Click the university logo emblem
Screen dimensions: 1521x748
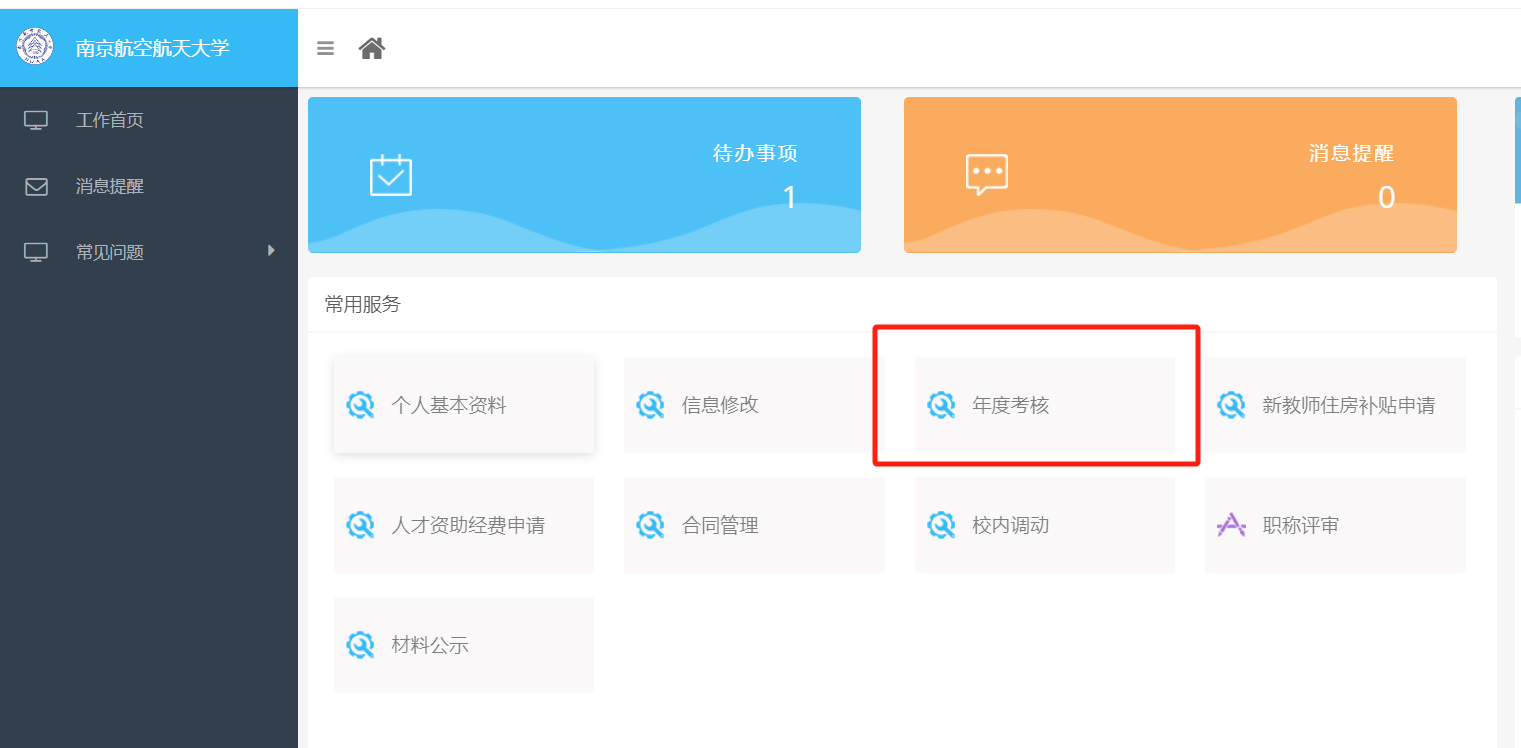click(x=36, y=47)
